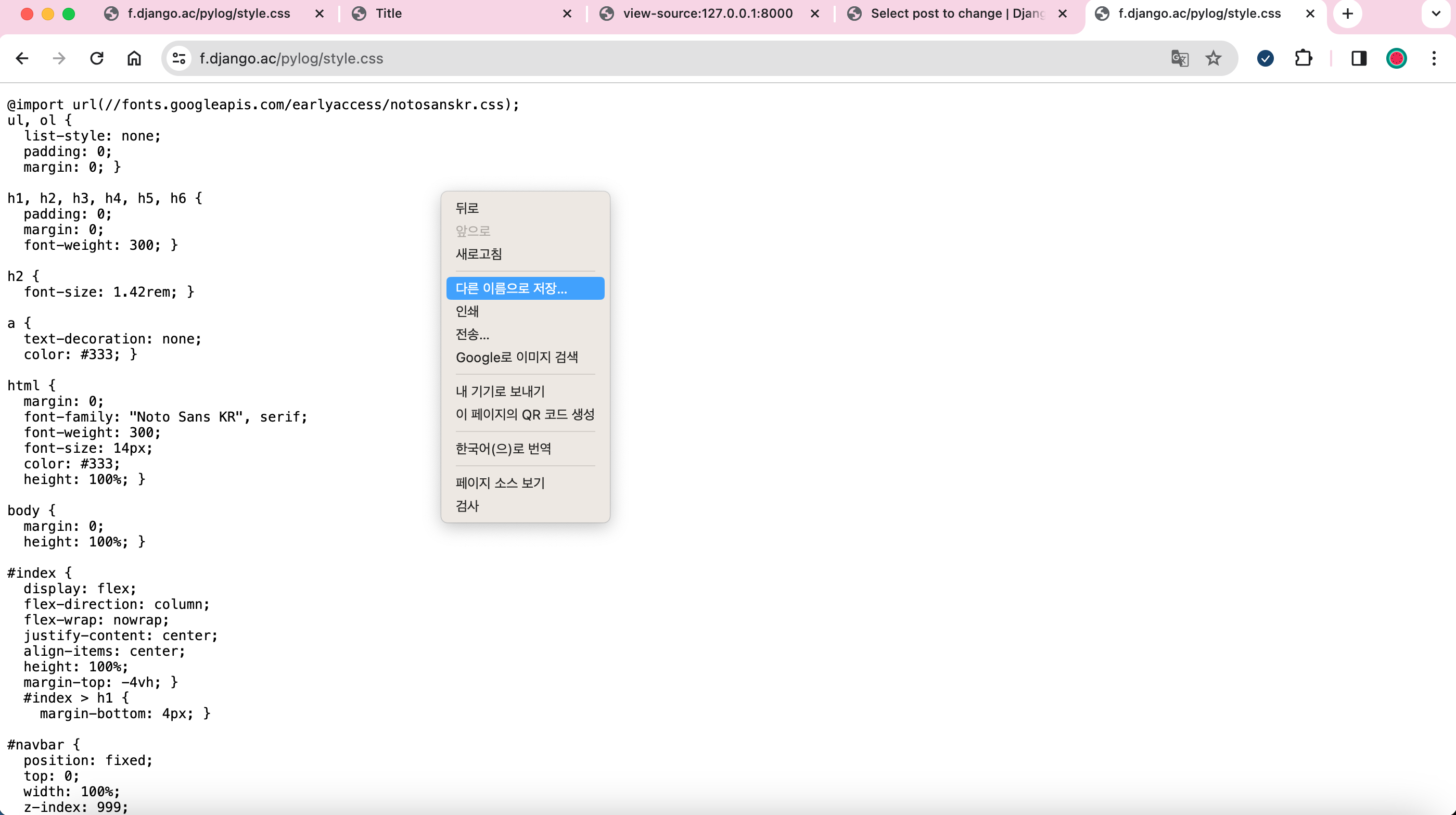The width and height of the screenshot is (1456, 815).
Task: Choose Google로 이미지 검색 menu item
Action: point(525,357)
